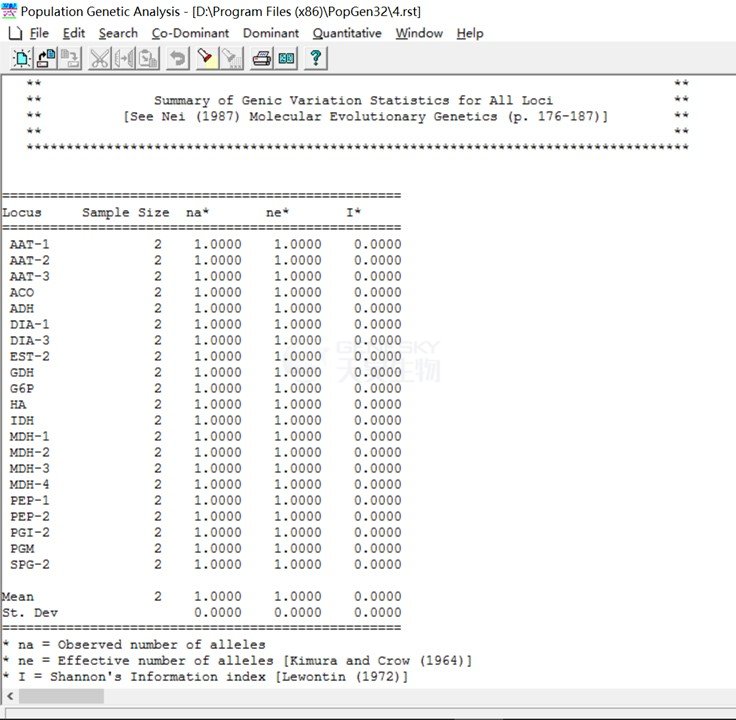Click the sample size value for AAT-1
Screen dimensions: 736x720
coord(158,245)
